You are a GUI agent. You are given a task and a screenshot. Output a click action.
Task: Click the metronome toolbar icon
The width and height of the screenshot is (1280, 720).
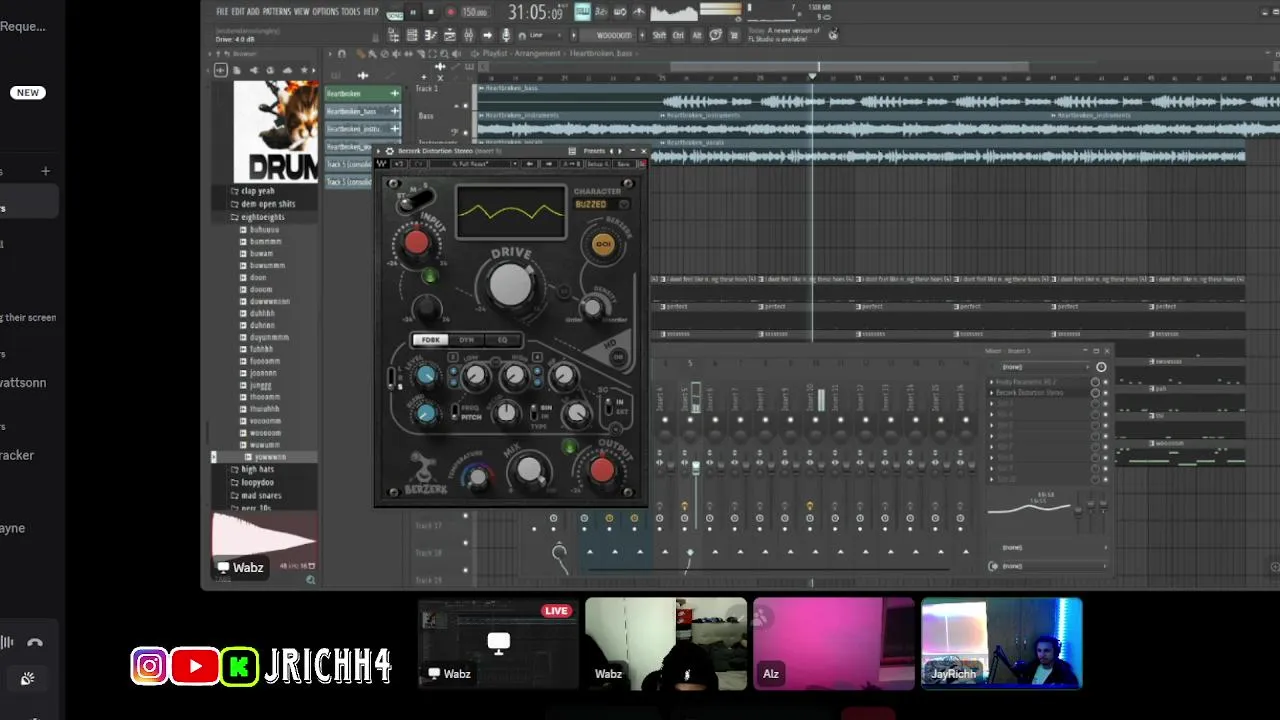[x=639, y=12]
